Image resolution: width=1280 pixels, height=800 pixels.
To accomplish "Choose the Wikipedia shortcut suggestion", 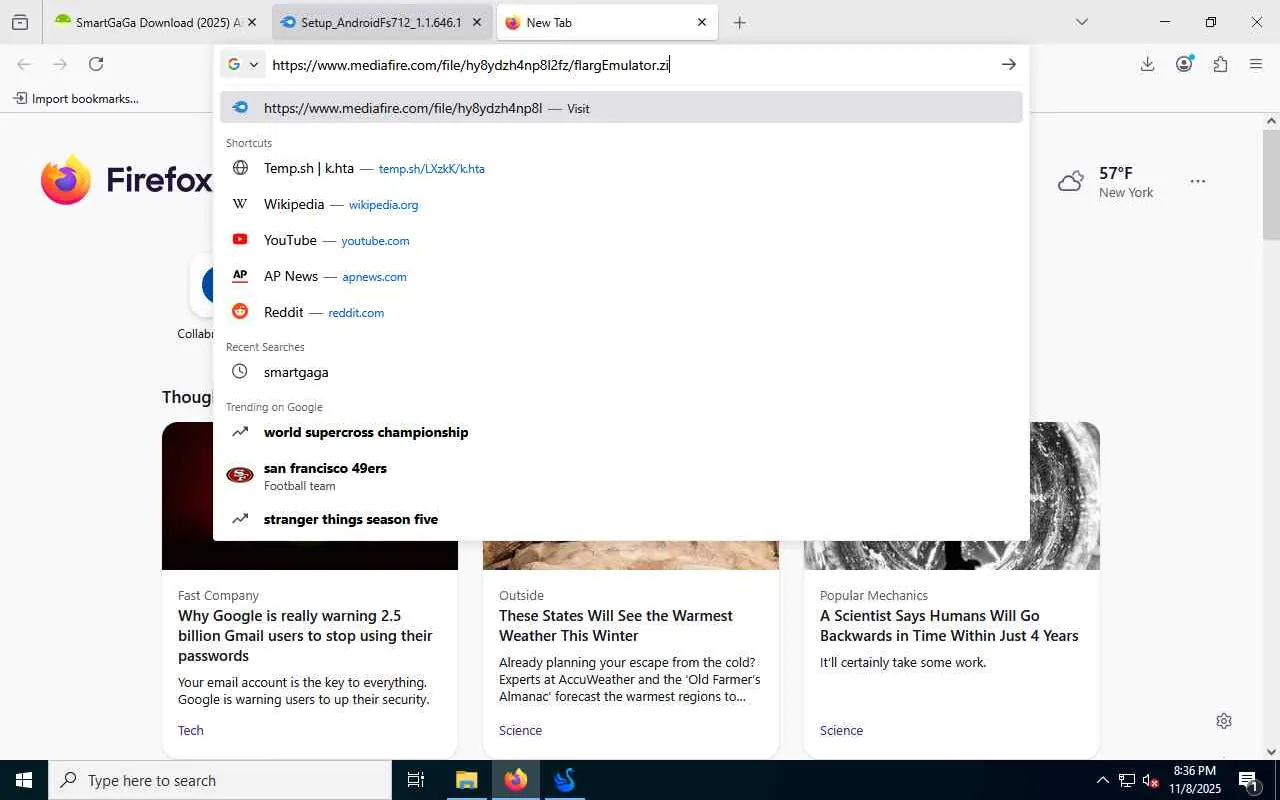I will [x=621, y=204].
